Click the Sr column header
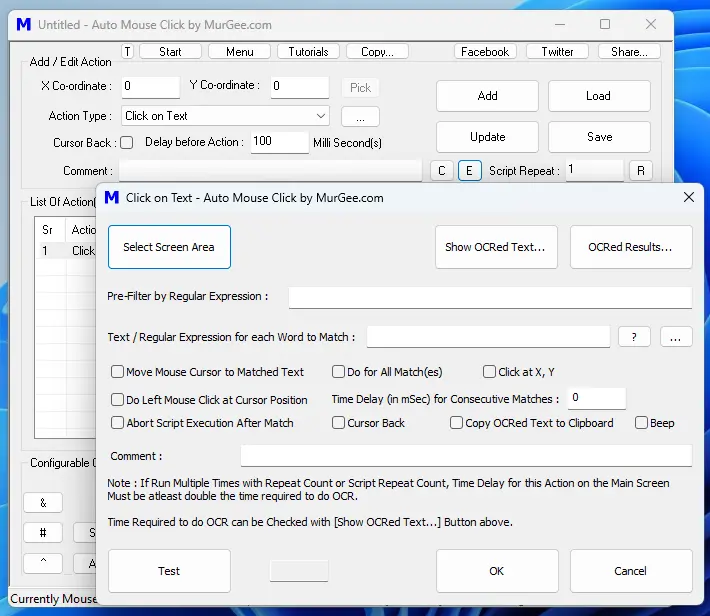The height and width of the screenshot is (616, 710). click(50, 230)
